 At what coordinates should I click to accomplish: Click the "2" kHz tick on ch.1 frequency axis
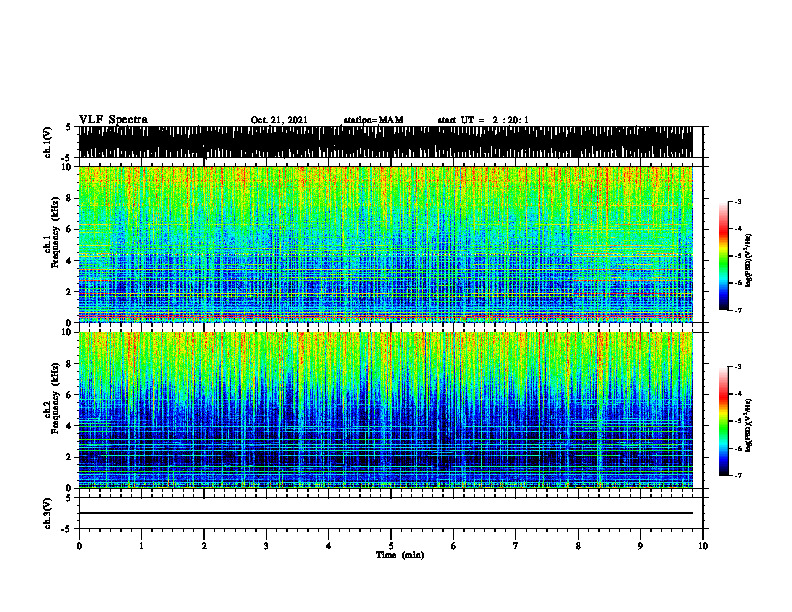(70, 292)
